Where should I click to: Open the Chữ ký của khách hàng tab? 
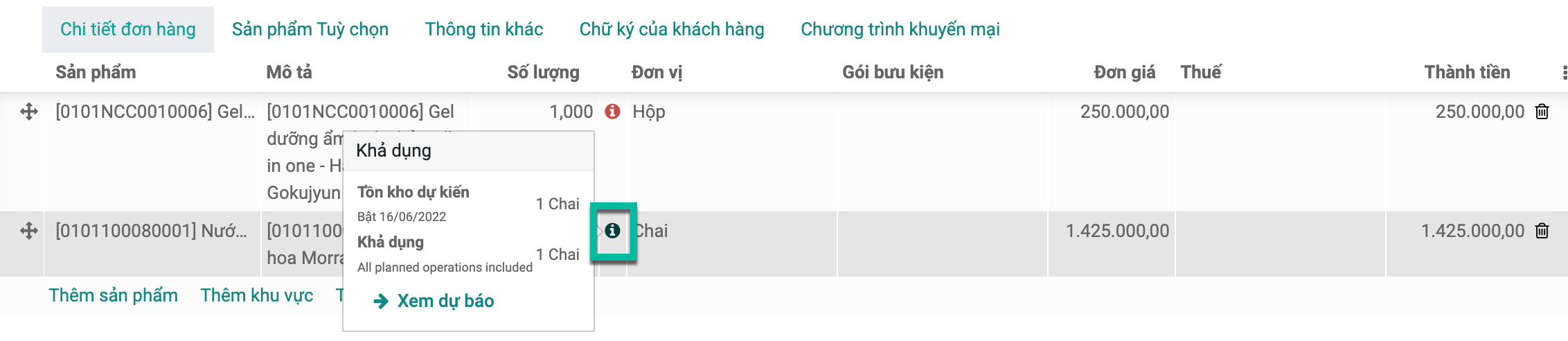[672, 29]
